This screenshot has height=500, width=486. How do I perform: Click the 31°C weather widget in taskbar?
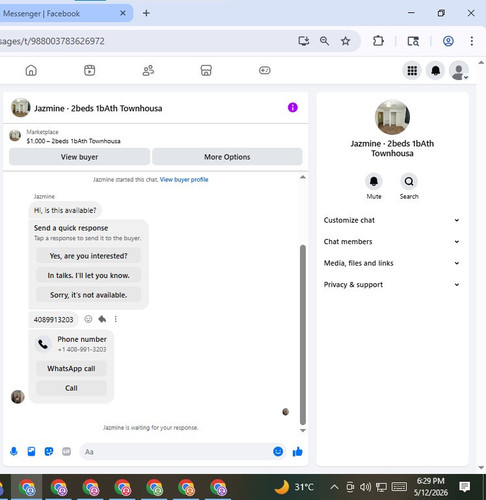point(294,487)
